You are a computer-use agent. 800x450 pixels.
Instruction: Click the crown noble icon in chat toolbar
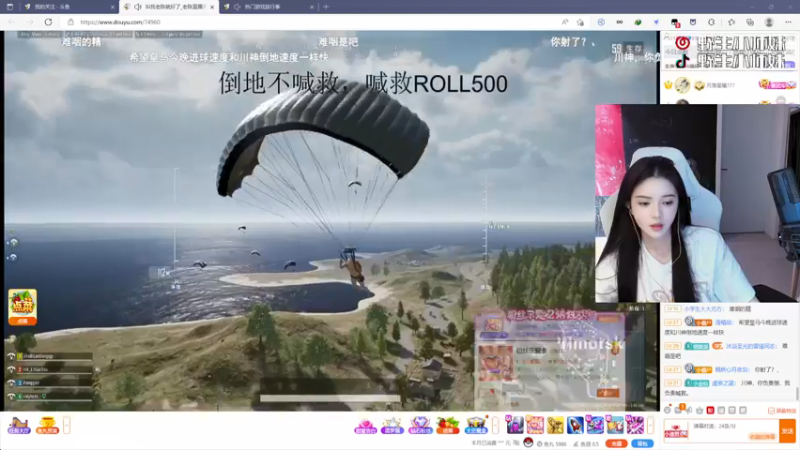point(699,410)
